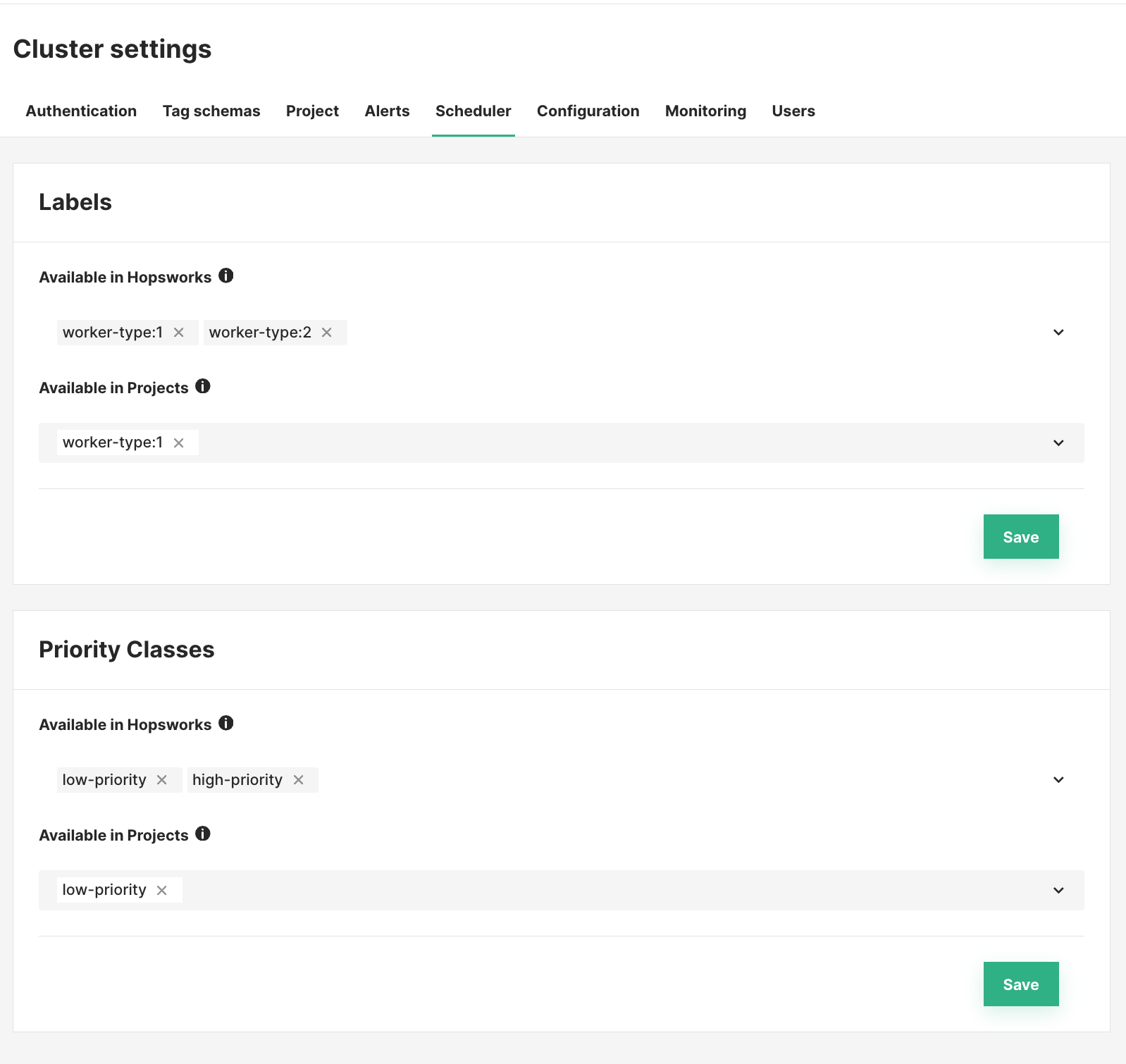Remove high-priority class from Hopsworks
The height and width of the screenshot is (1064, 1126).
pyautogui.click(x=299, y=780)
